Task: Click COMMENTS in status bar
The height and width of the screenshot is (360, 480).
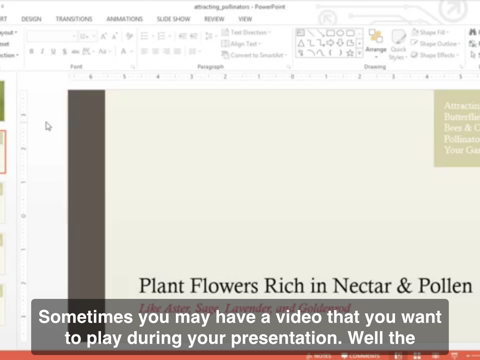Action: (361, 356)
